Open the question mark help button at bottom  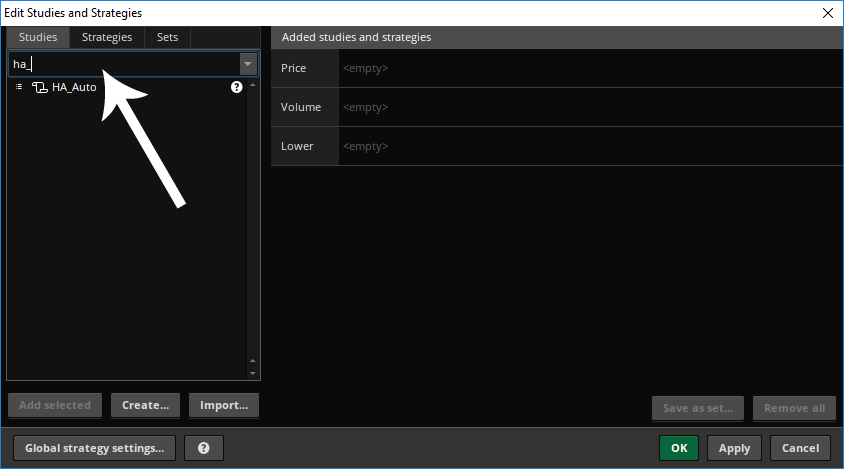203,448
